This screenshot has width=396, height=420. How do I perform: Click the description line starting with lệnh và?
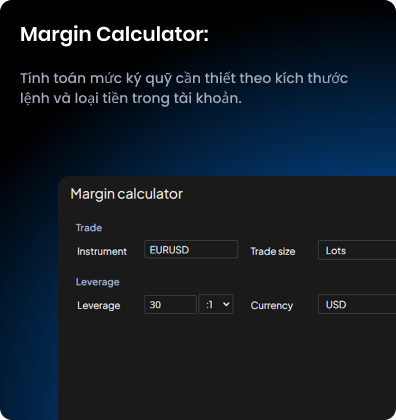tap(131, 98)
